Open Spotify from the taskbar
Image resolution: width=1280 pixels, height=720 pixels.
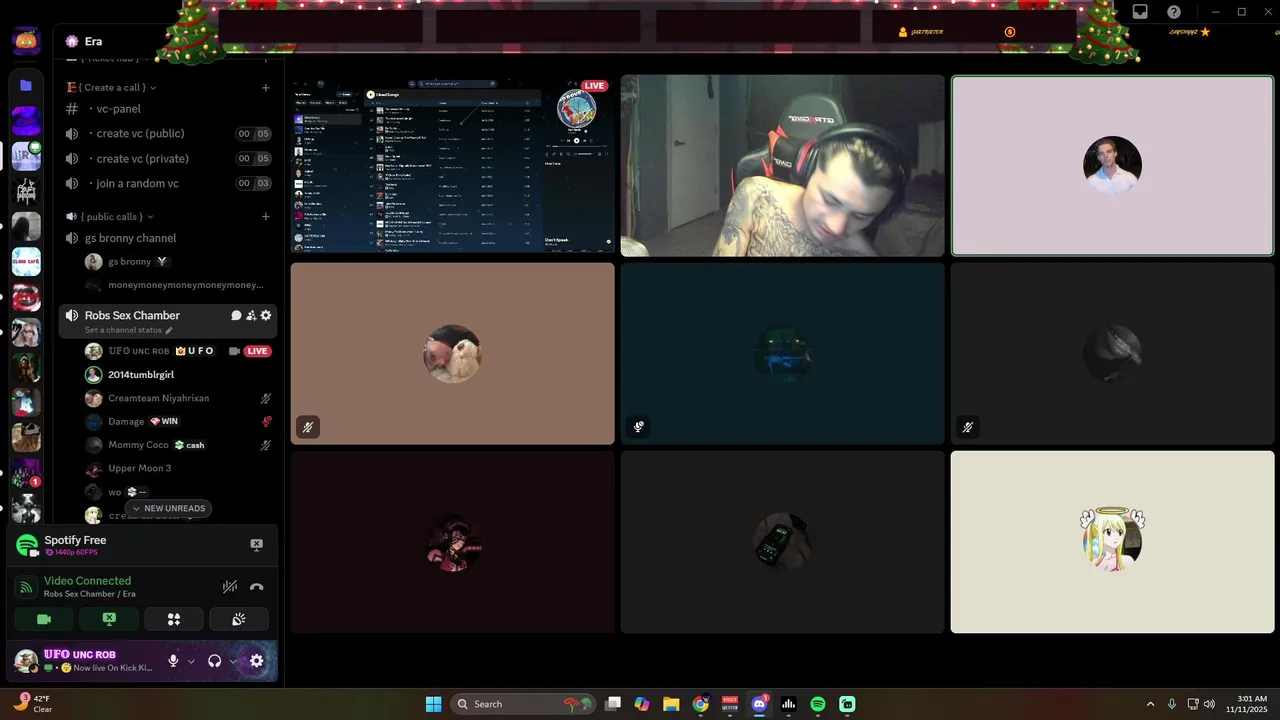(x=818, y=704)
